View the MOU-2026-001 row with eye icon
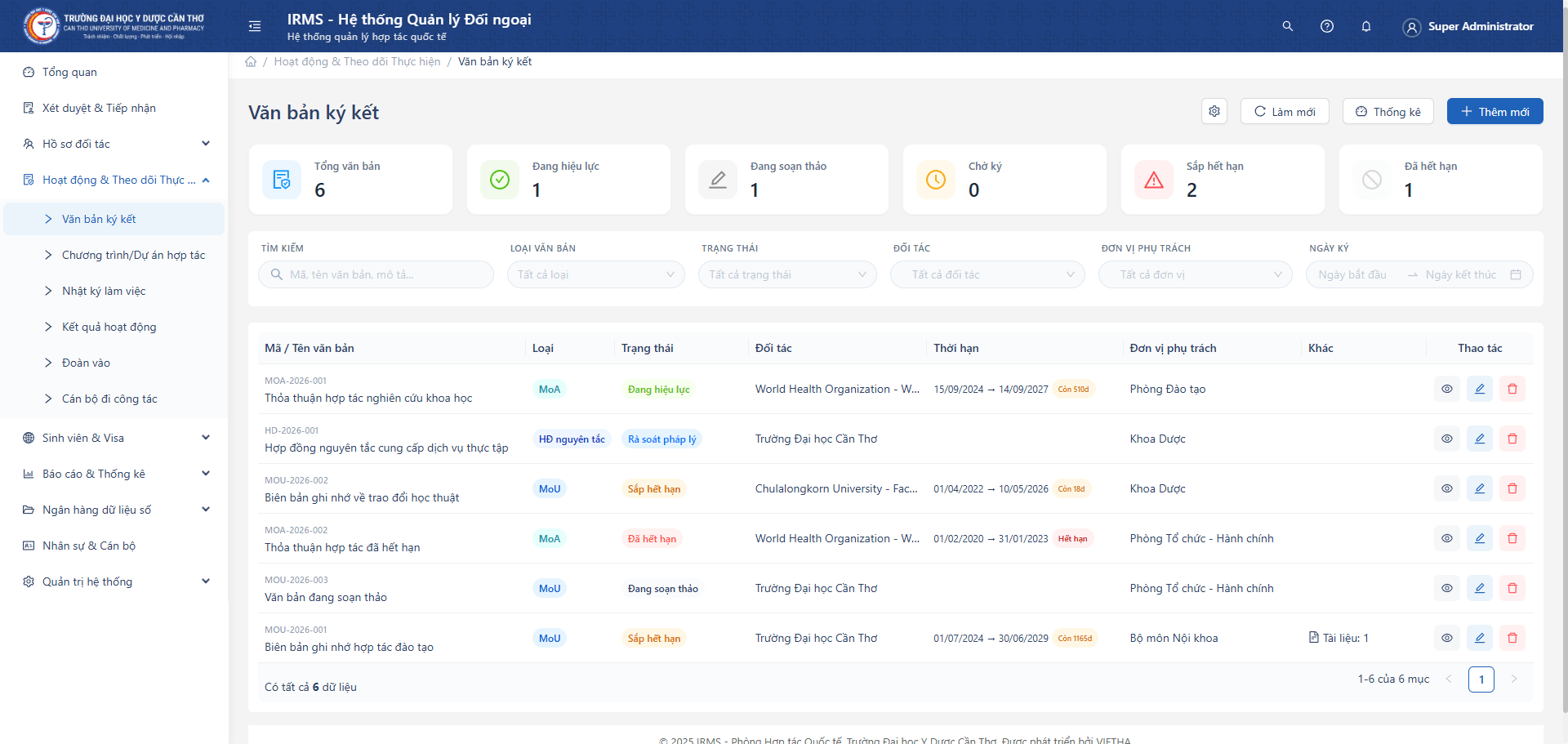The width and height of the screenshot is (1568, 744). [x=1446, y=638]
